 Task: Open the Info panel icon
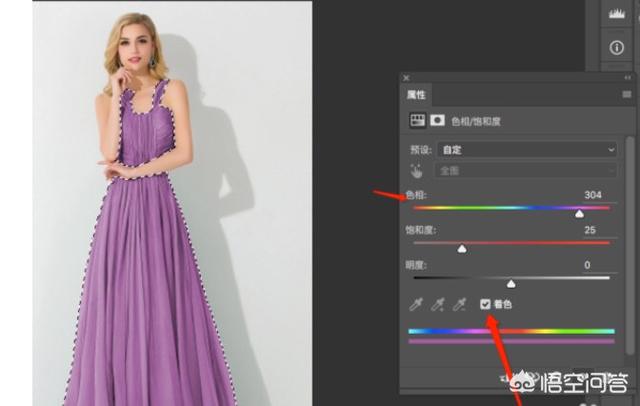point(616,47)
